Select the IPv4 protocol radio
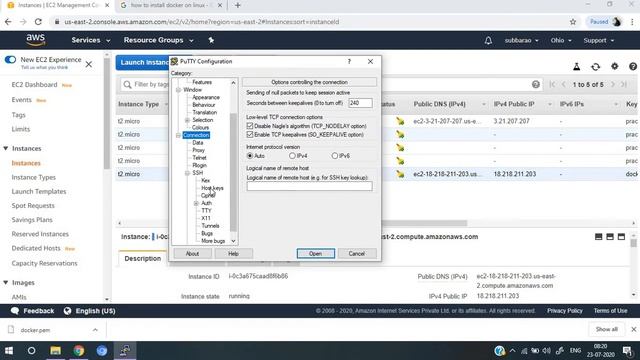640x360 pixels. point(292,156)
